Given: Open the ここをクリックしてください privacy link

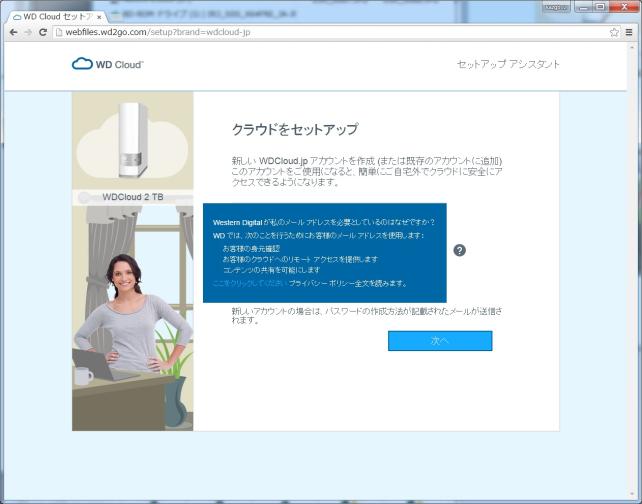Looking at the screenshot, I should point(251,283).
